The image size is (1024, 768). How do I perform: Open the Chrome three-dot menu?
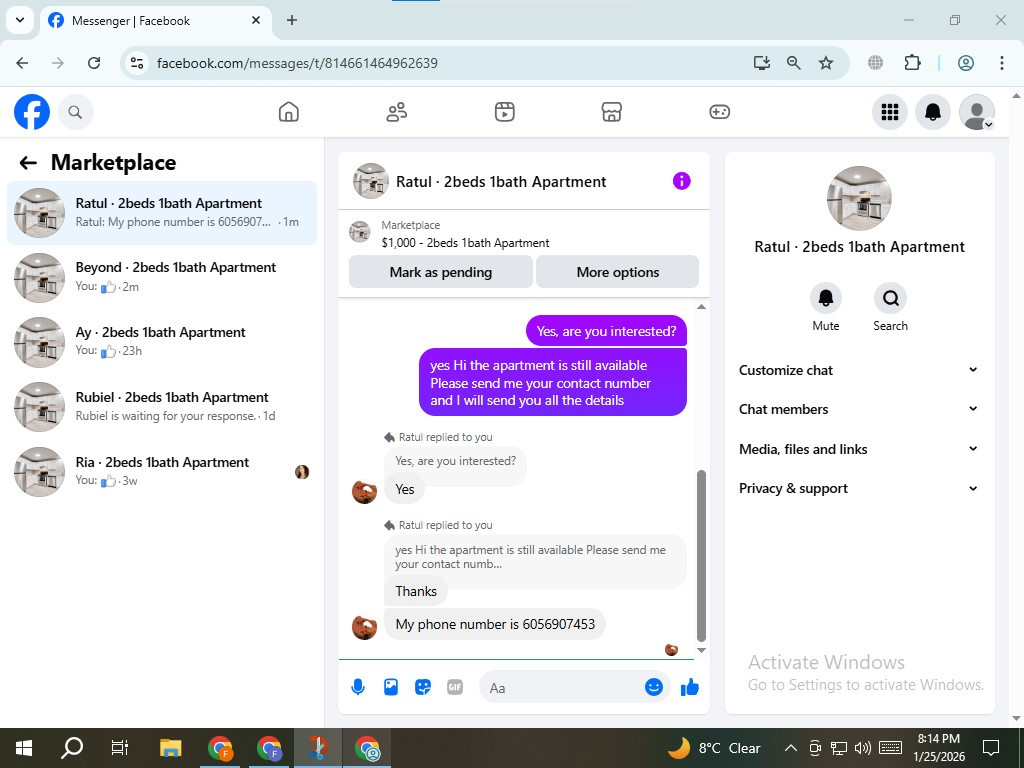[x=1002, y=63]
